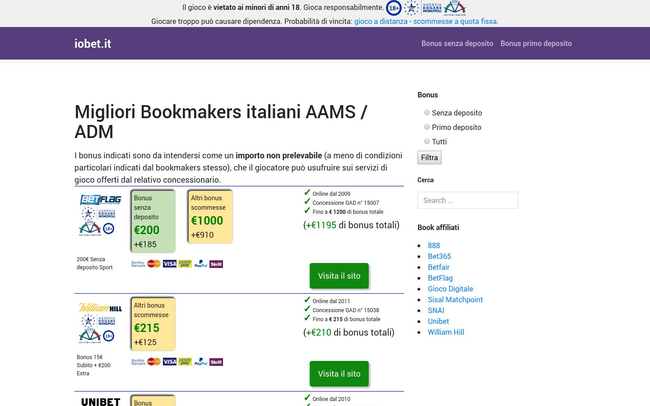Click the '(+€210 di bonus totali)' text
Image resolution: width=650 pixels, height=406 pixels.
click(x=349, y=333)
